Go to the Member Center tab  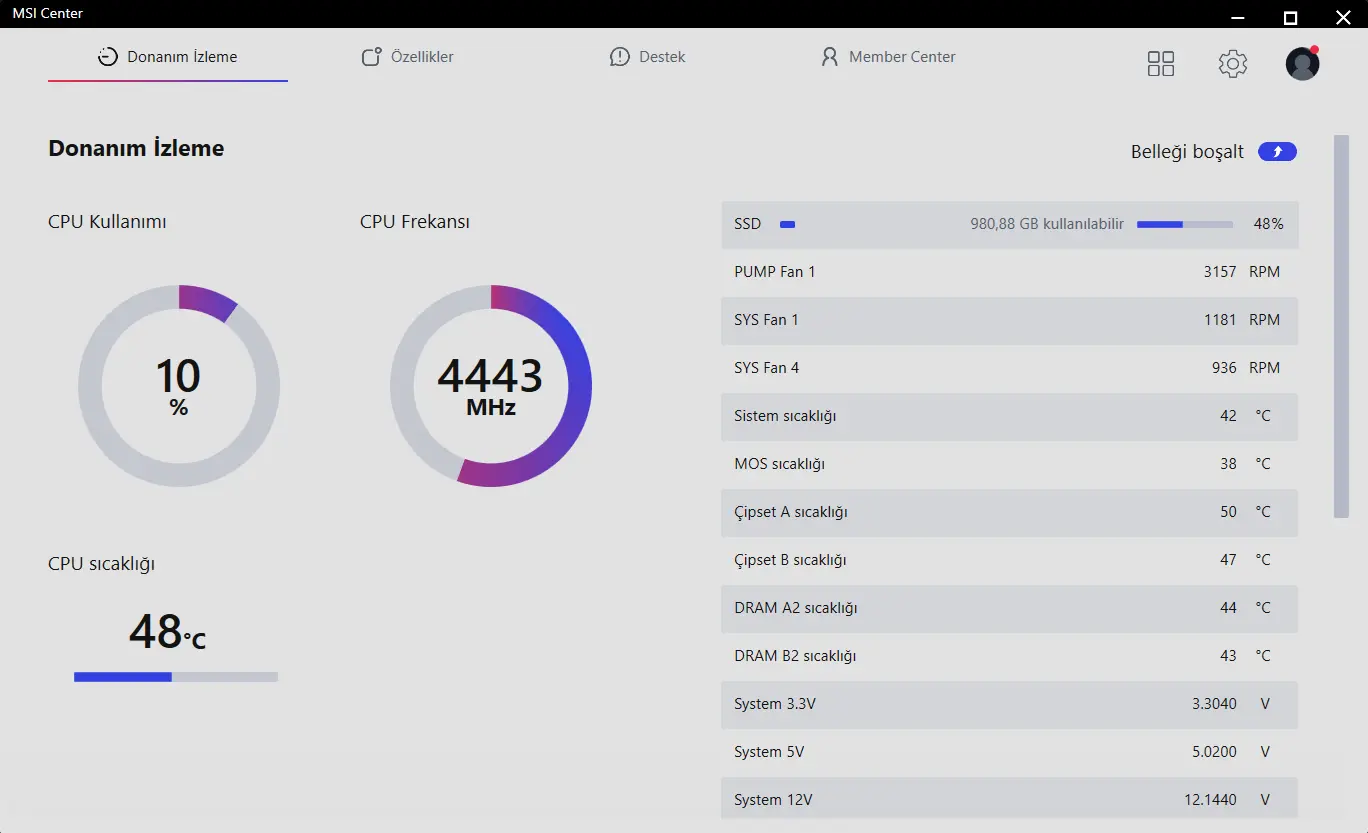click(888, 57)
